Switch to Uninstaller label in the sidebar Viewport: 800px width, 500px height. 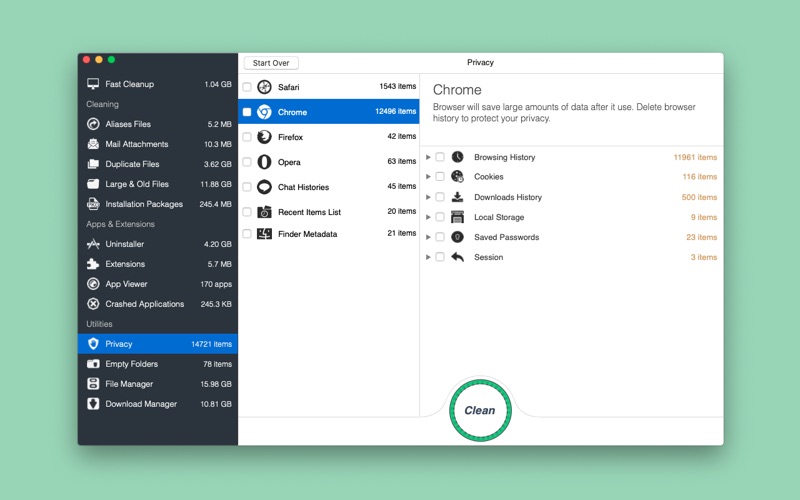[x=124, y=244]
